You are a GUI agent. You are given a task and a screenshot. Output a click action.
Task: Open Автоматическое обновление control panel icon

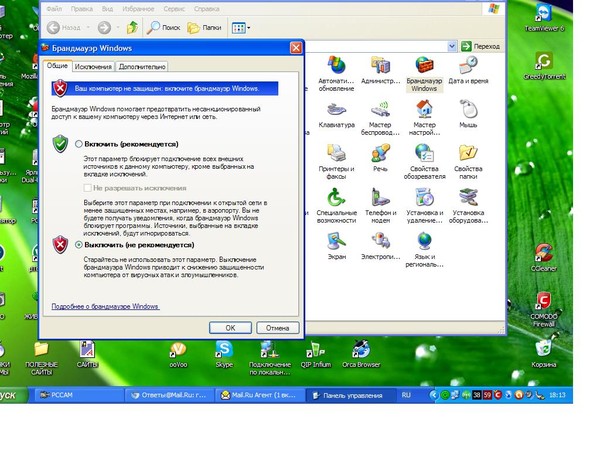tap(336, 74)
